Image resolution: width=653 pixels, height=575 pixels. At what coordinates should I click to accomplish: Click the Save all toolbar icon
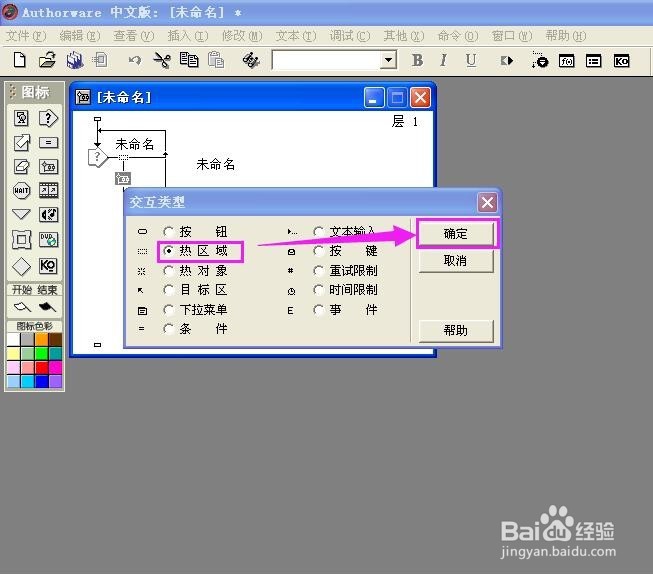(75, 61)
